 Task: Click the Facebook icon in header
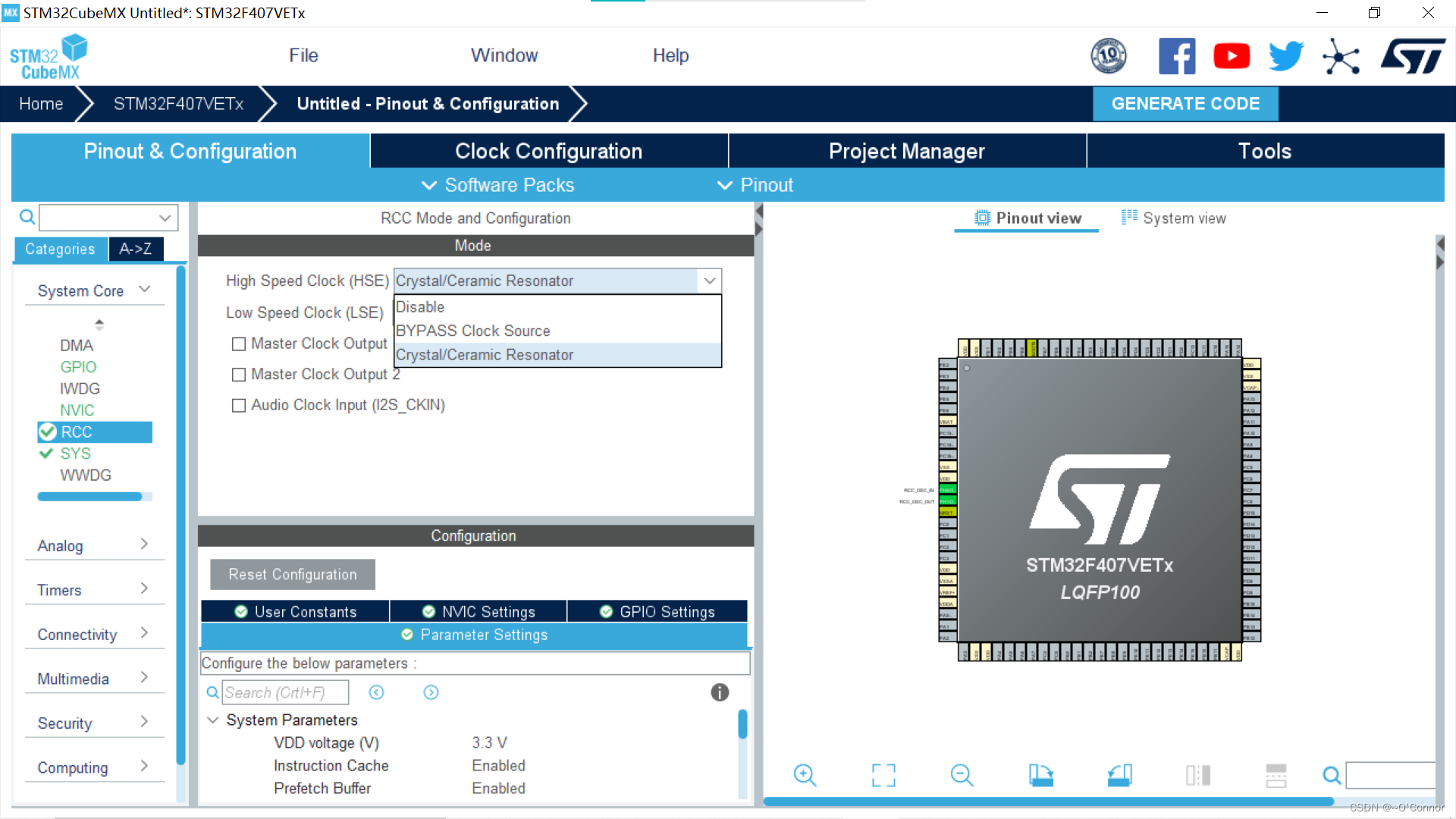click(1177, 56)
